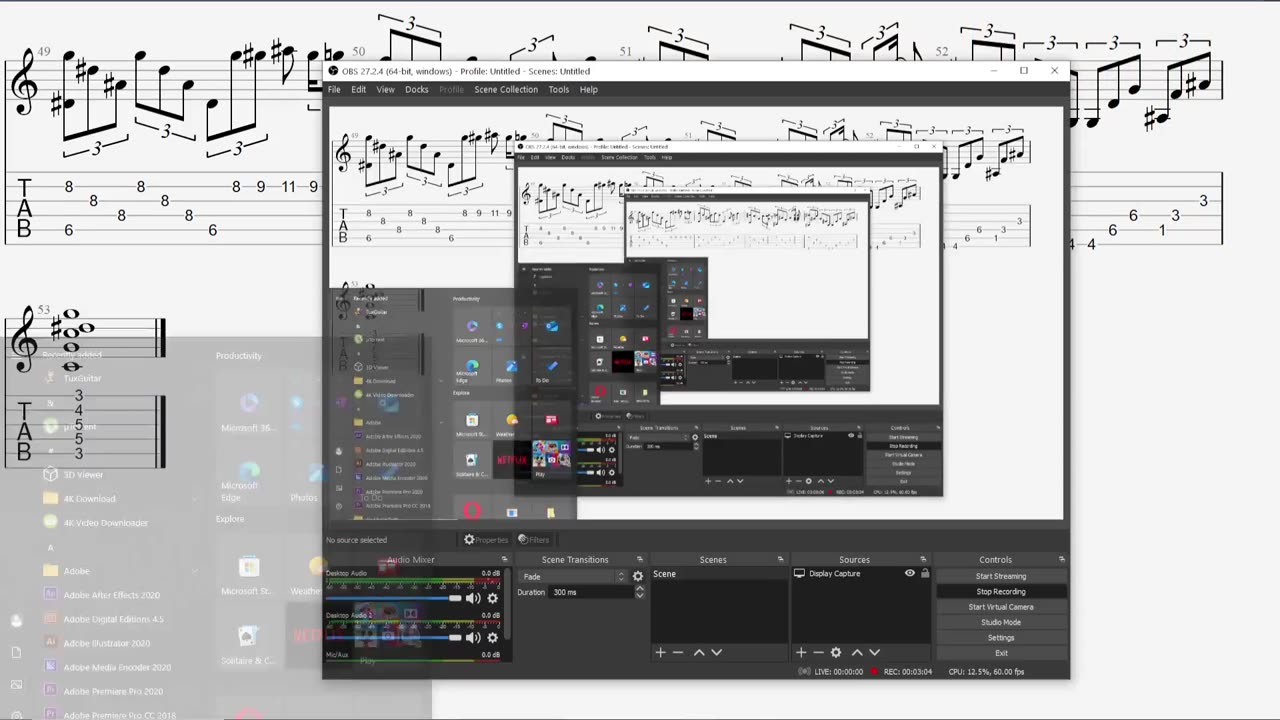Open the Edit menu

pos(358,90)
